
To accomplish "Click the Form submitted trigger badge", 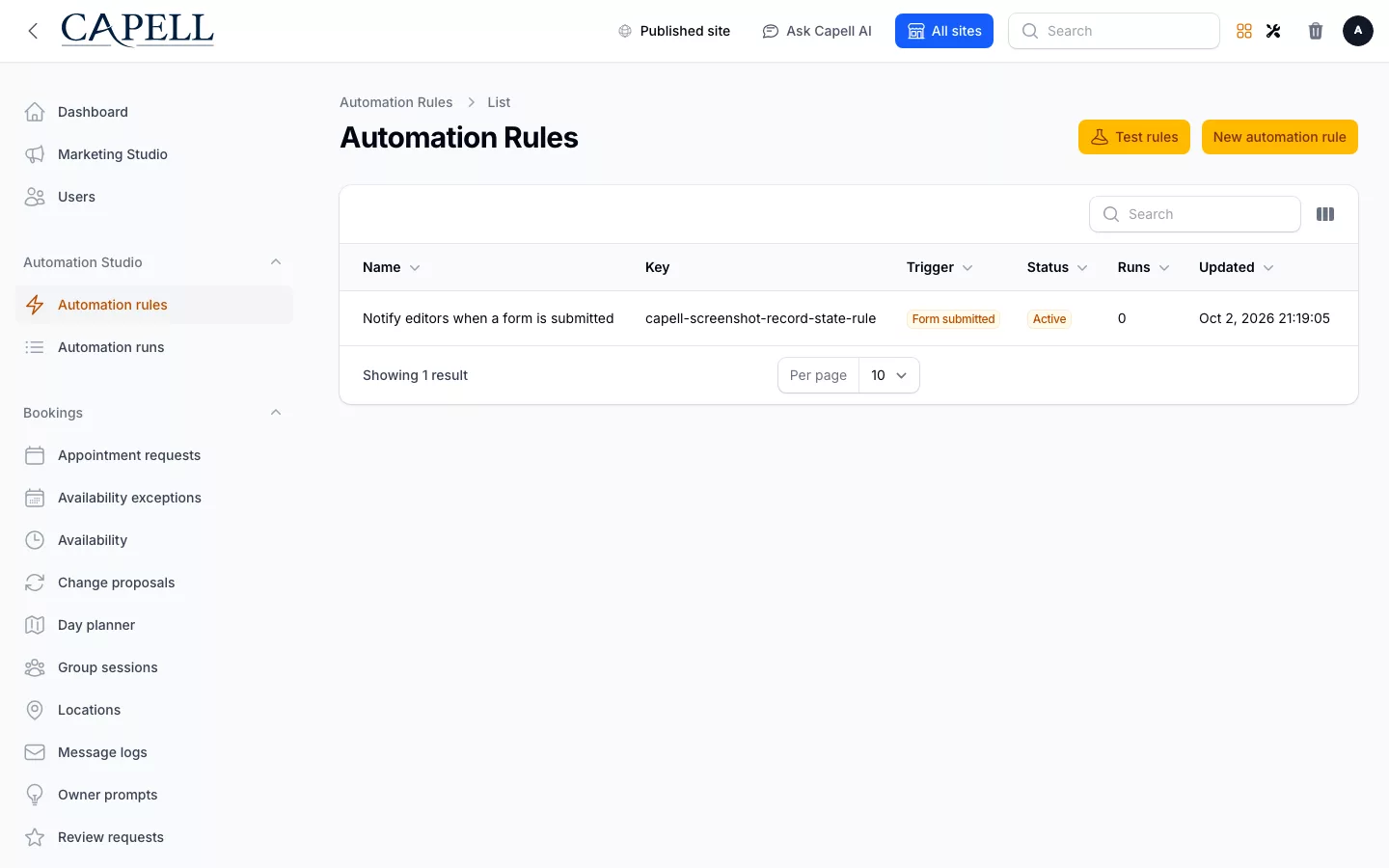I will point(953,319).
